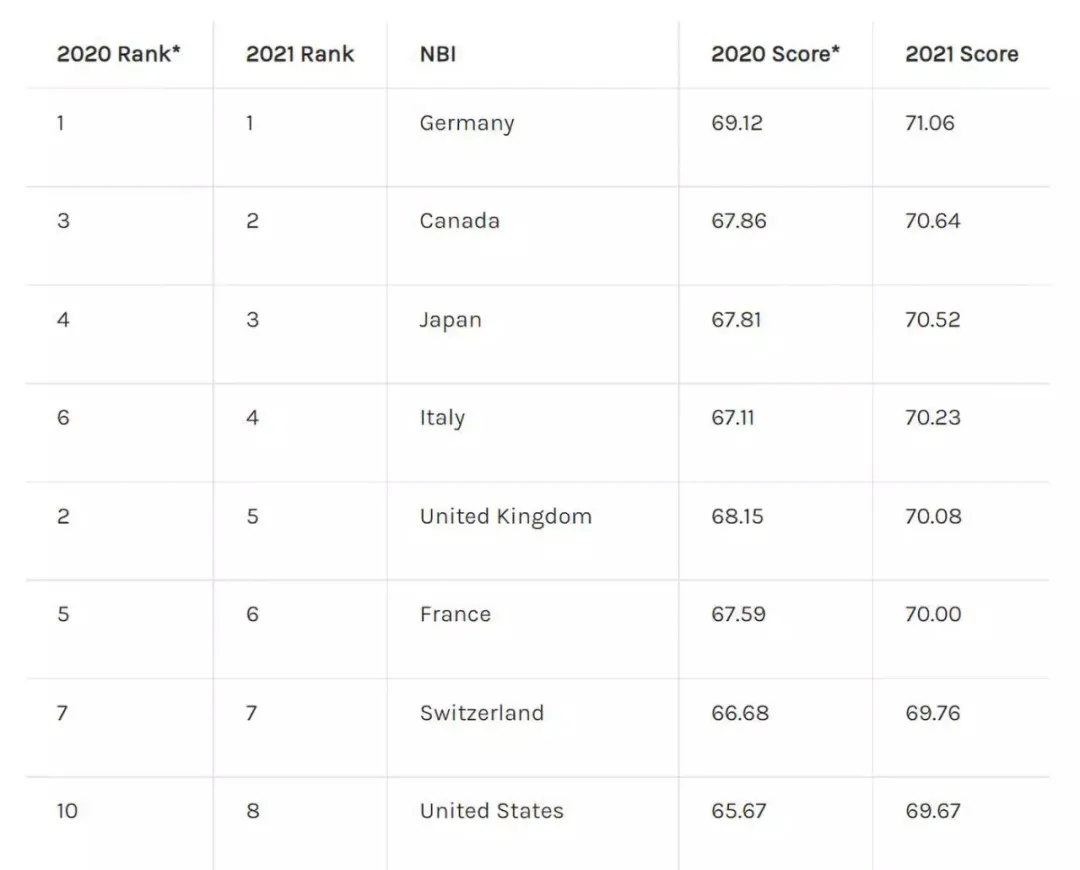This screenshot has width=1080, height=870.
Task: Select the Germany country cell
Action: (x=467, y=124)
